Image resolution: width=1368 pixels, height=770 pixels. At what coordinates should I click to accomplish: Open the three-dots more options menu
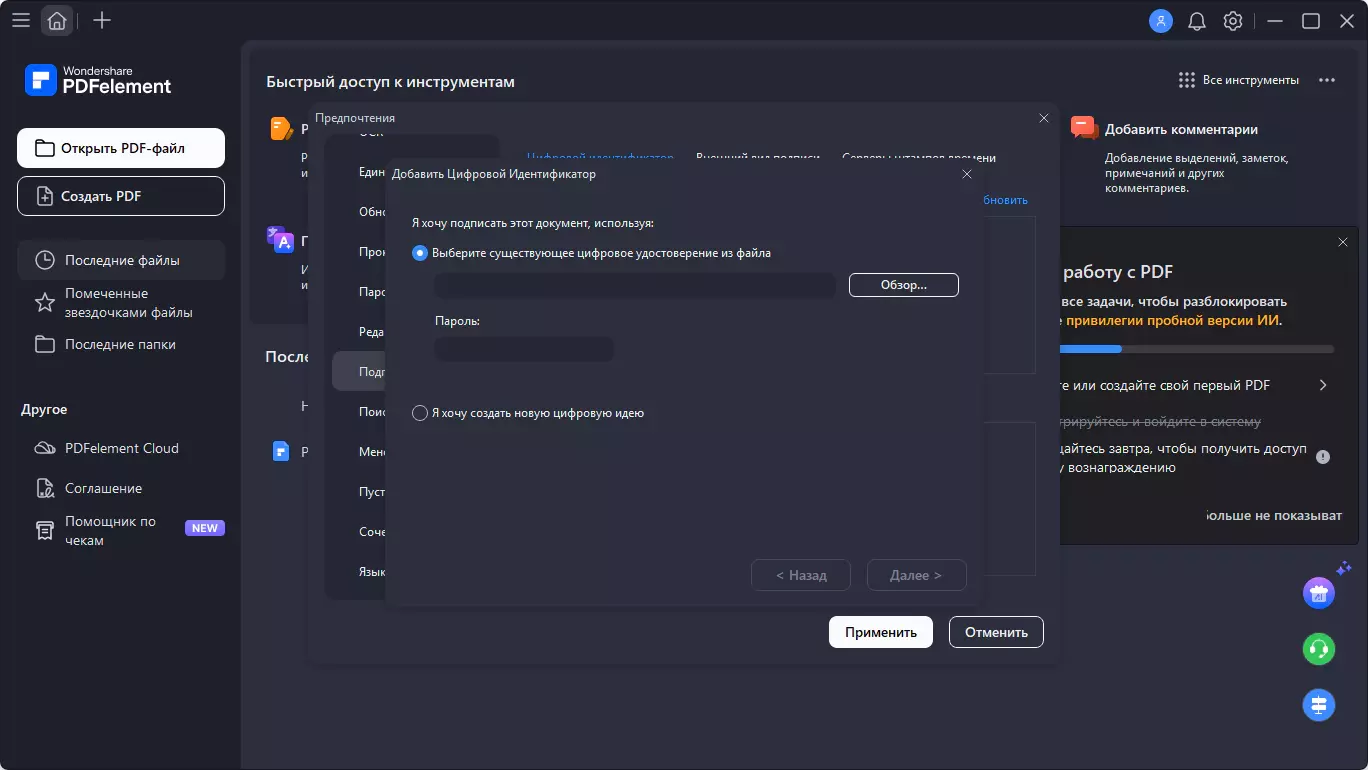point(1327,80)
